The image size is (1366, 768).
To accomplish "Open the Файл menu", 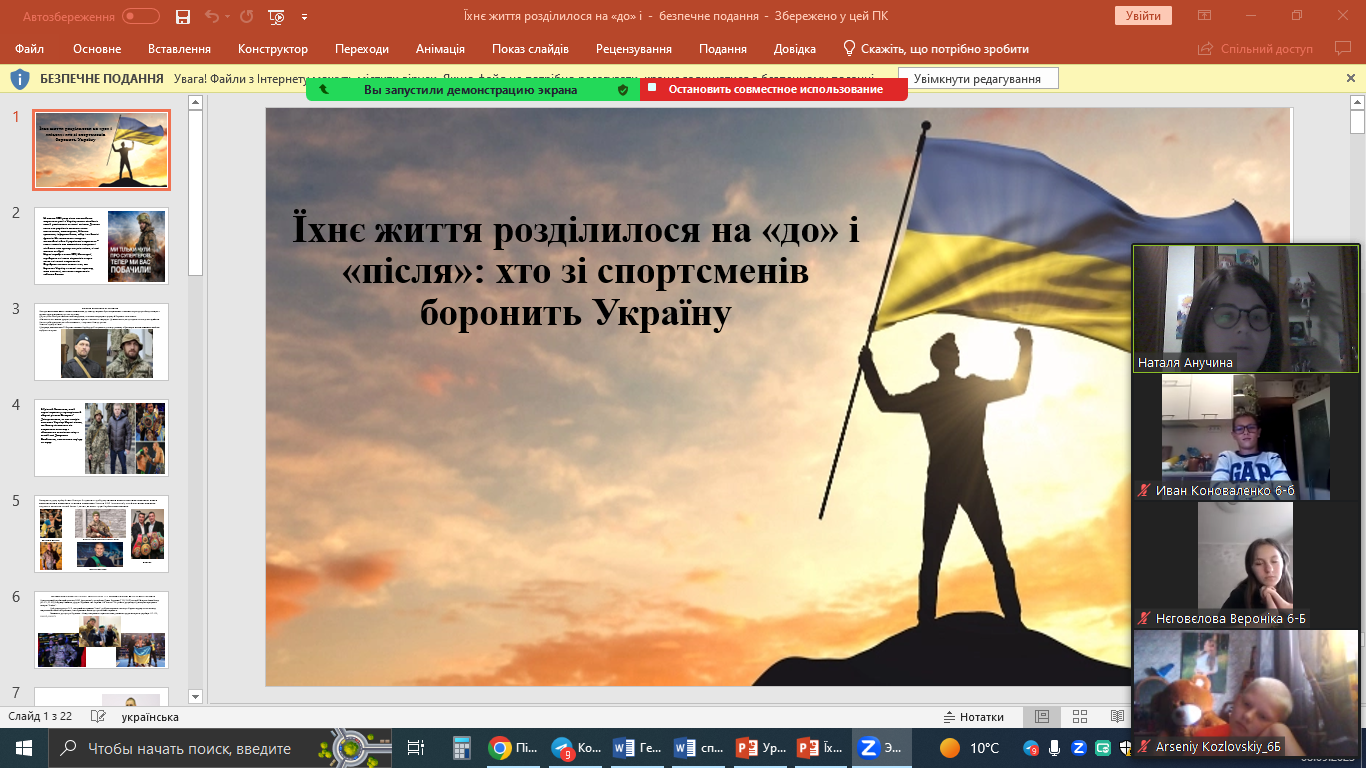I will tap(30, 49).
